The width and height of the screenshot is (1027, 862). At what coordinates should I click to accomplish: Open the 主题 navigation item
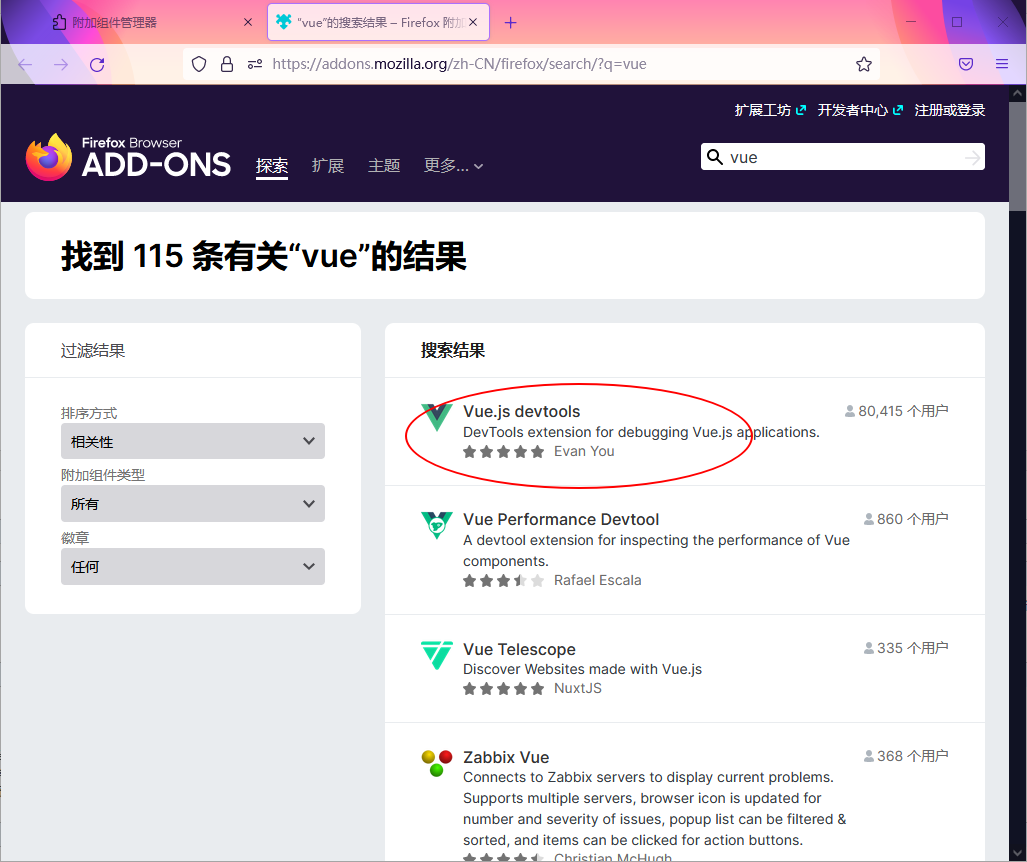pos(384,166)
